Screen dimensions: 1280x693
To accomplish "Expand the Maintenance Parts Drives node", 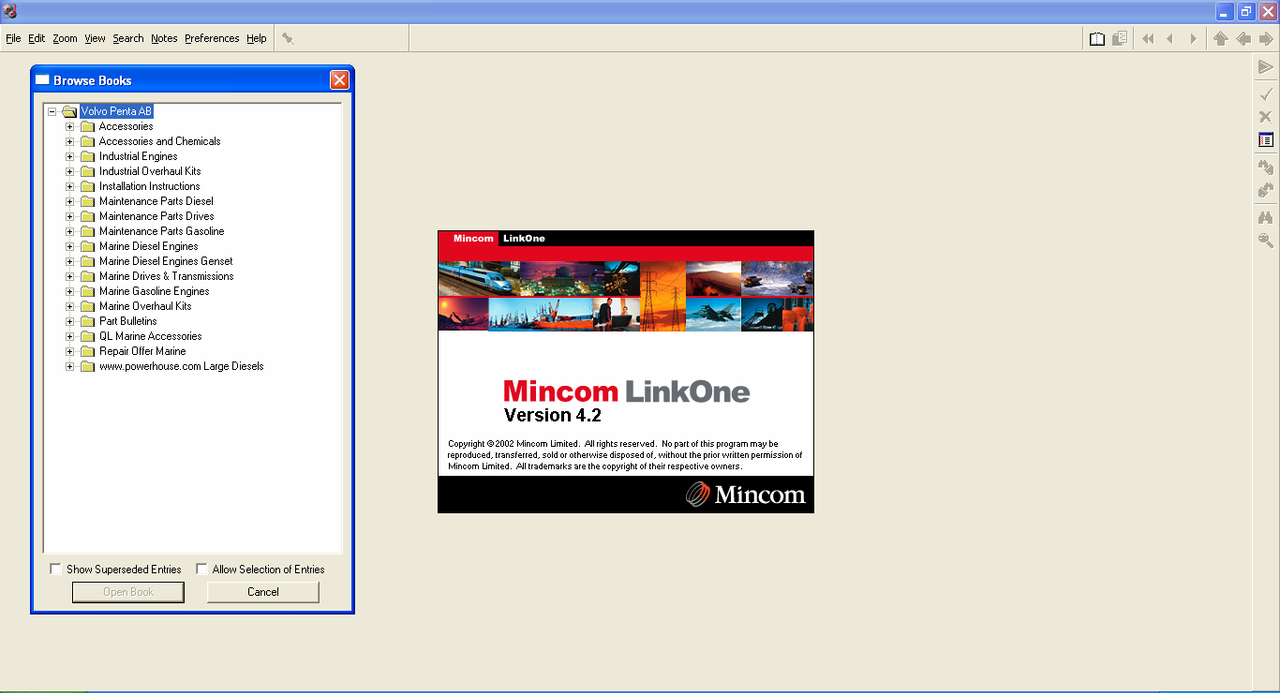I will 70,217.
